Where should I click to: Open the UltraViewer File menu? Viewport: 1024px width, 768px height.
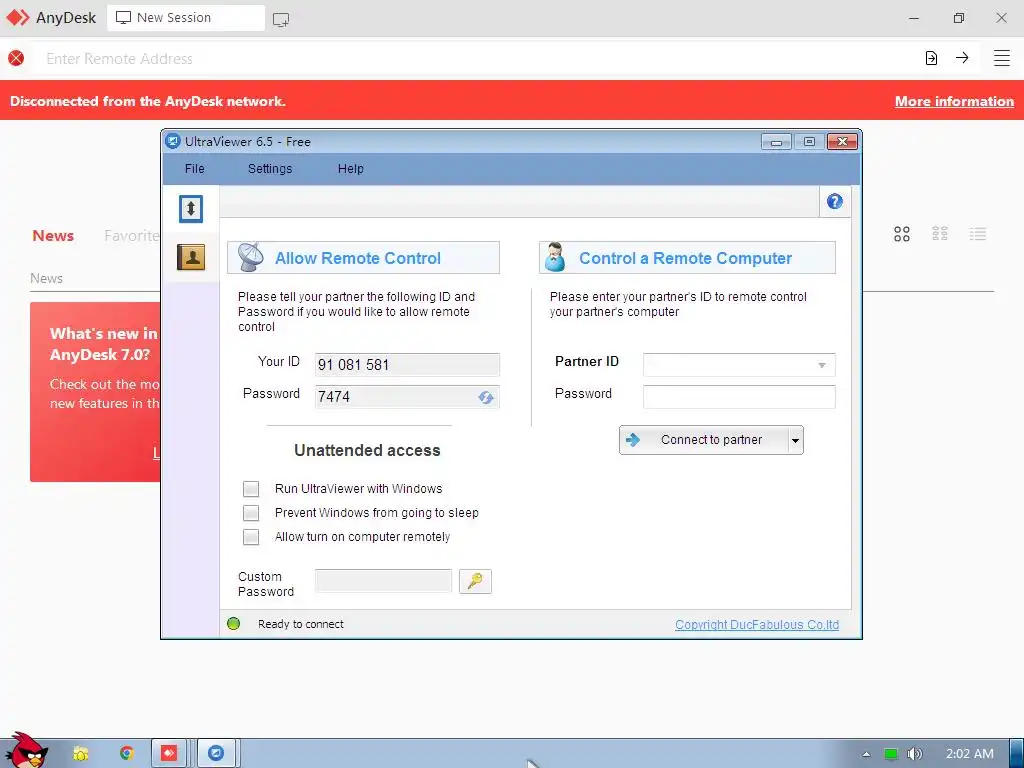click(x=195, y=168)
